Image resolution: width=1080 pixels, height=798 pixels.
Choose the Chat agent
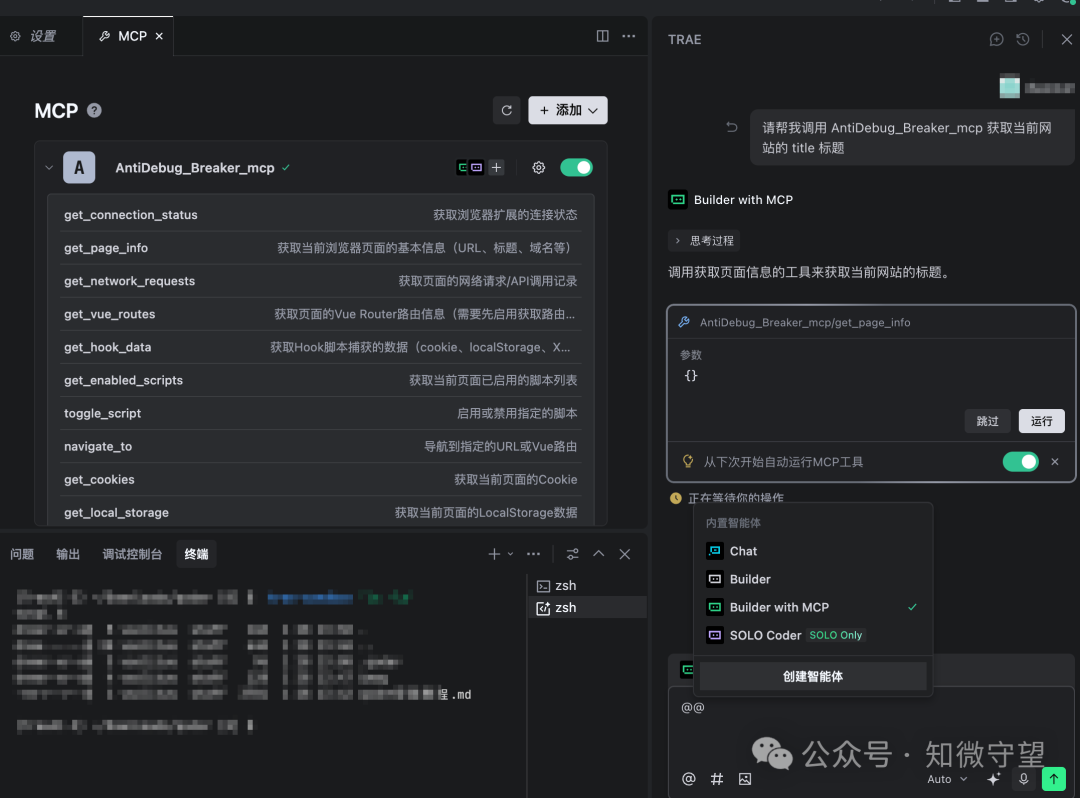pos(813,551)
